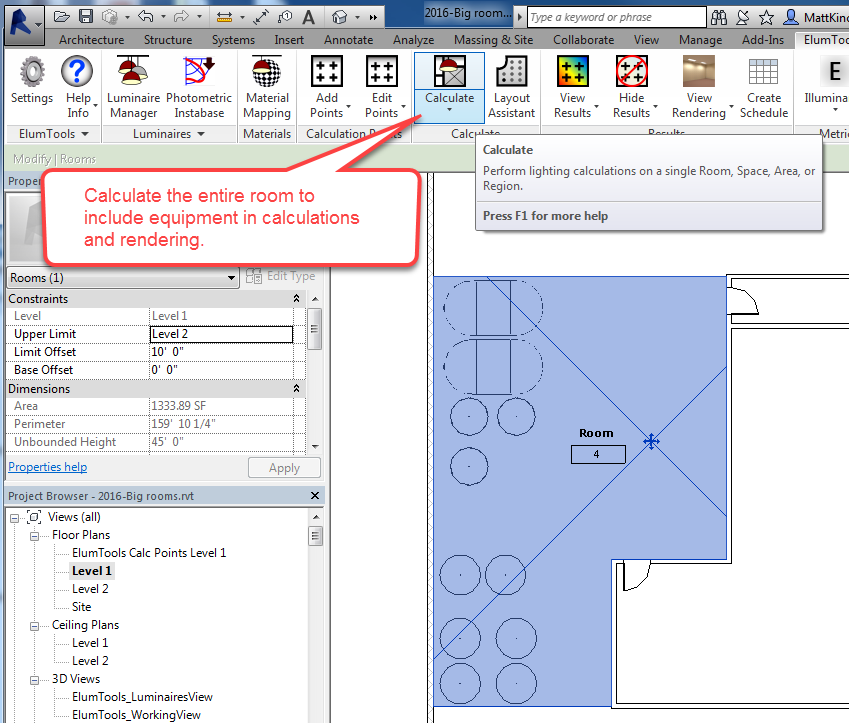
Task: Launch Photometric Instabase
Action: click(x=199, y=87)
